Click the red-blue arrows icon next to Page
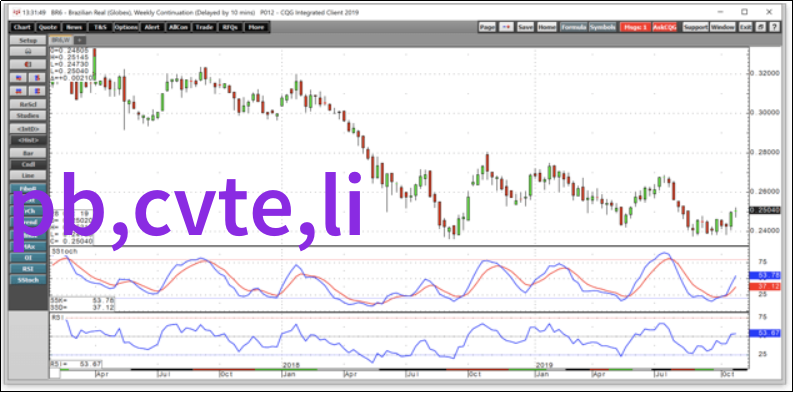 pyautogui.click(x=506, y=27)
